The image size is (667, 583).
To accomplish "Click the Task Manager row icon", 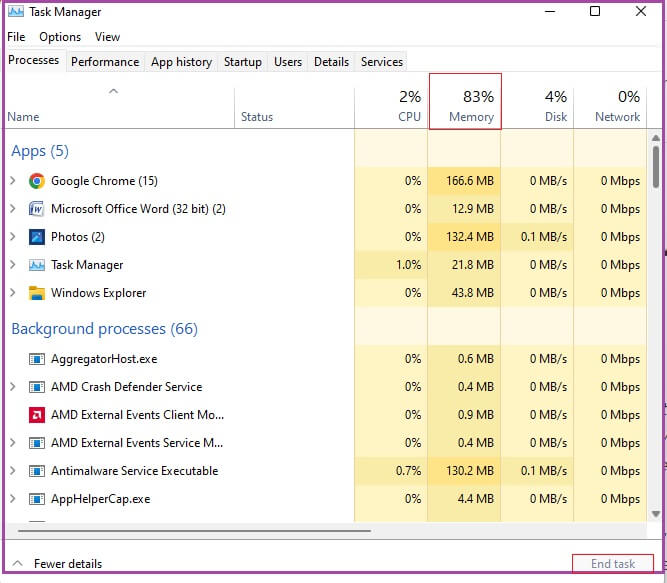I will pyautogui.click(x=37, y=265).
